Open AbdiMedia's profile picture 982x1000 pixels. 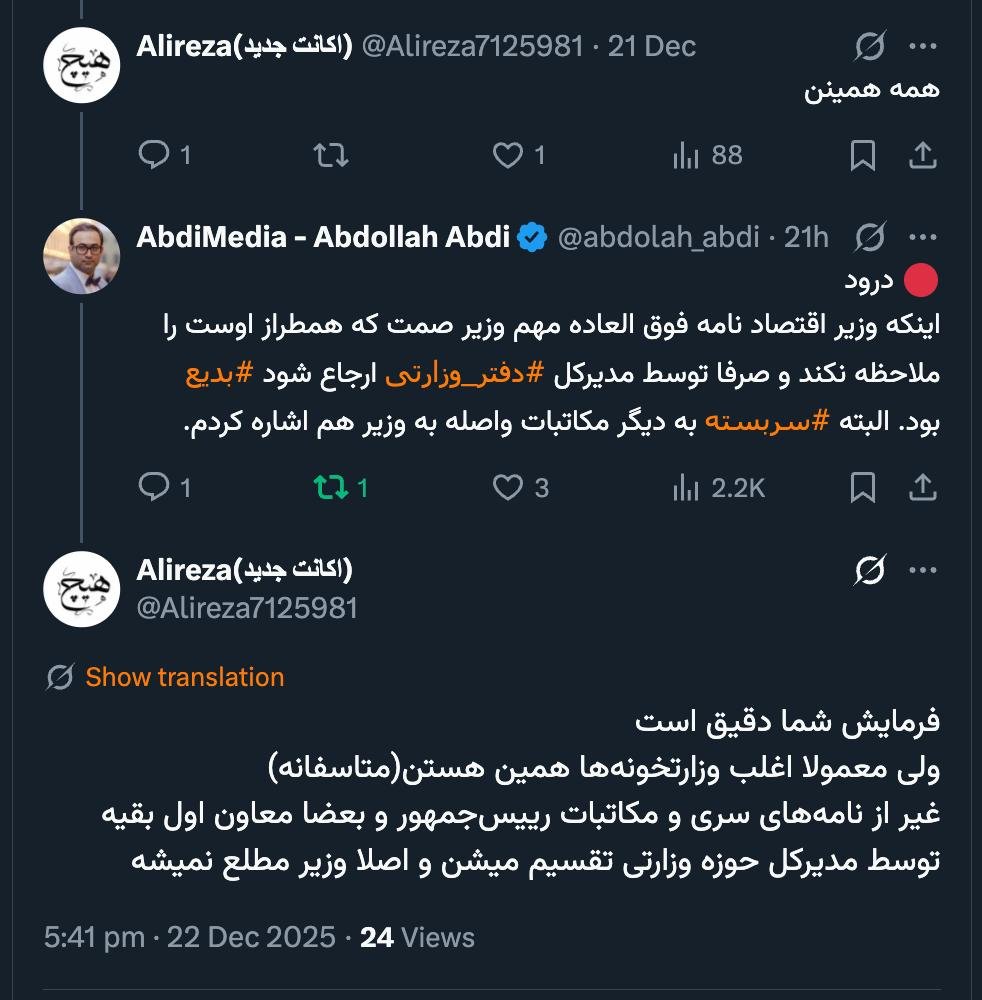(x=82, y=256)
